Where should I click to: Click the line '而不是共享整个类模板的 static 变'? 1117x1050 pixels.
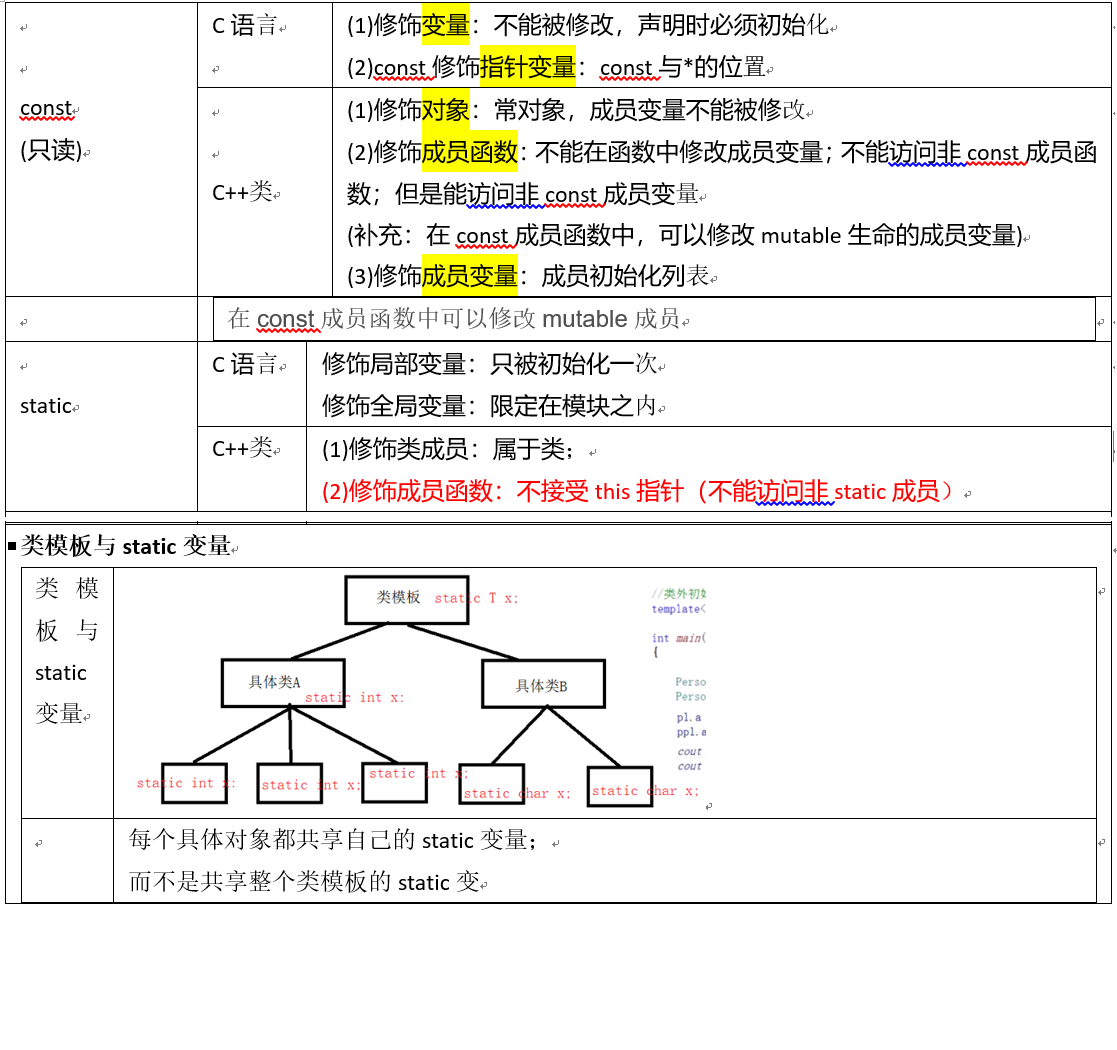click(304, 882)
